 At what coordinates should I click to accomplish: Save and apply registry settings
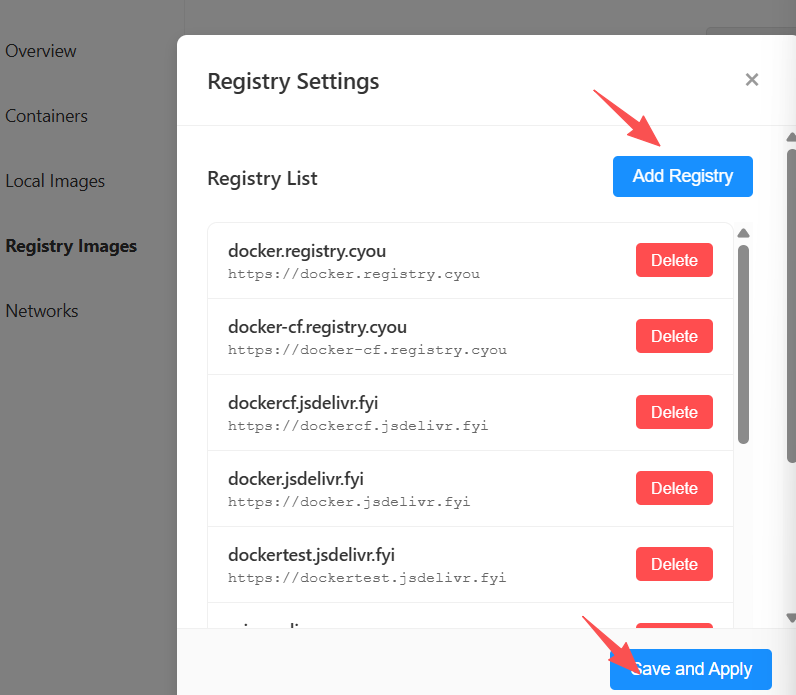691,669
